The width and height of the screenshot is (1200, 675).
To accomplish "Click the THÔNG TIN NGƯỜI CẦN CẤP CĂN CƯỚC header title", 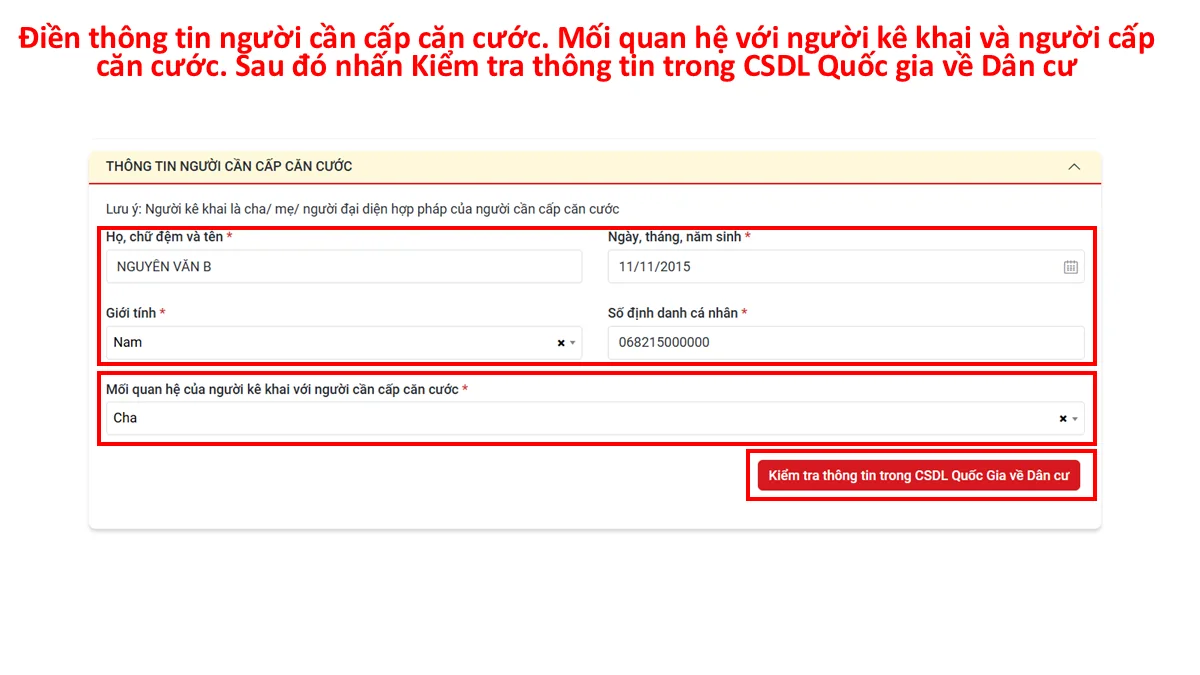I will pyautogui.click(x=229, y=166).
